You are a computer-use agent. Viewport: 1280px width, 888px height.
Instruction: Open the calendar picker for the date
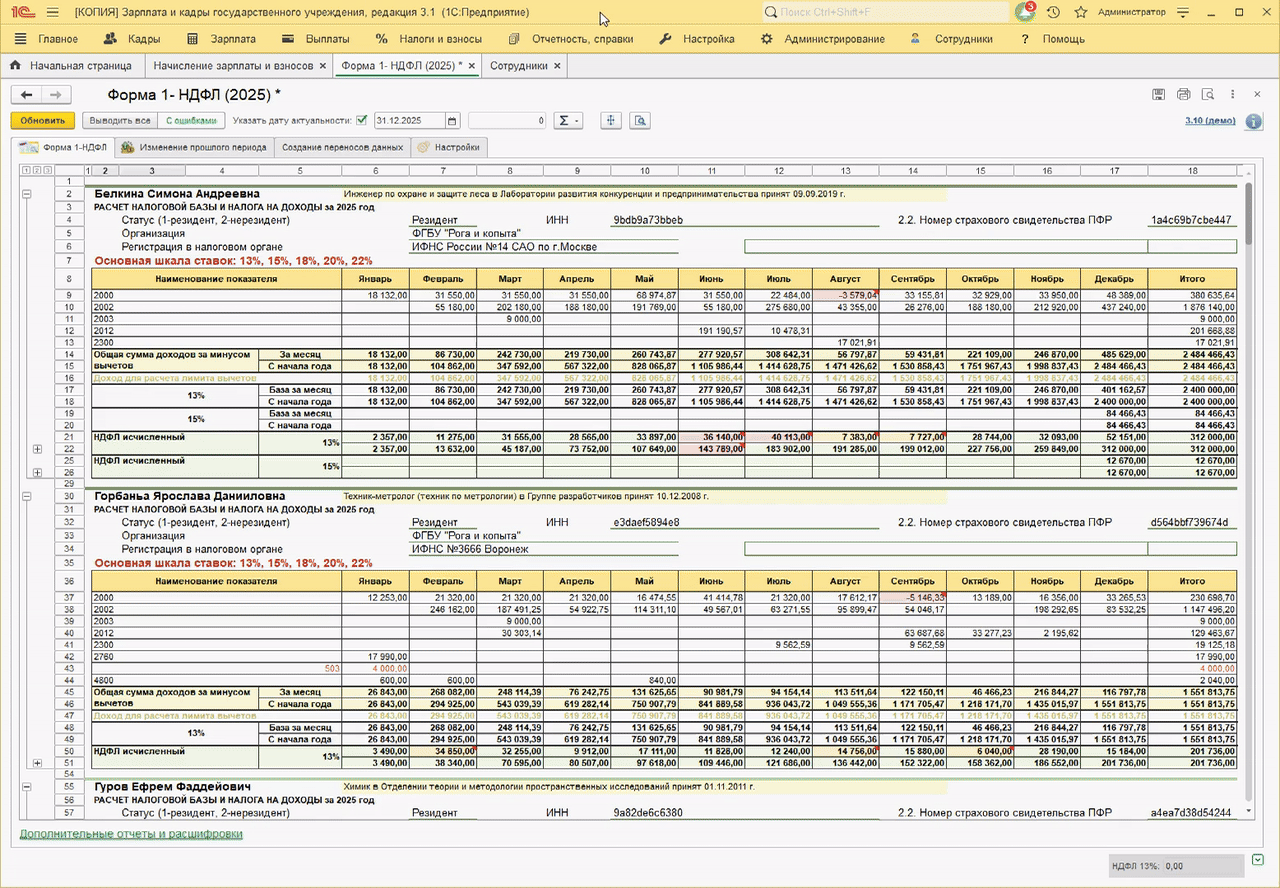(452, 121)
